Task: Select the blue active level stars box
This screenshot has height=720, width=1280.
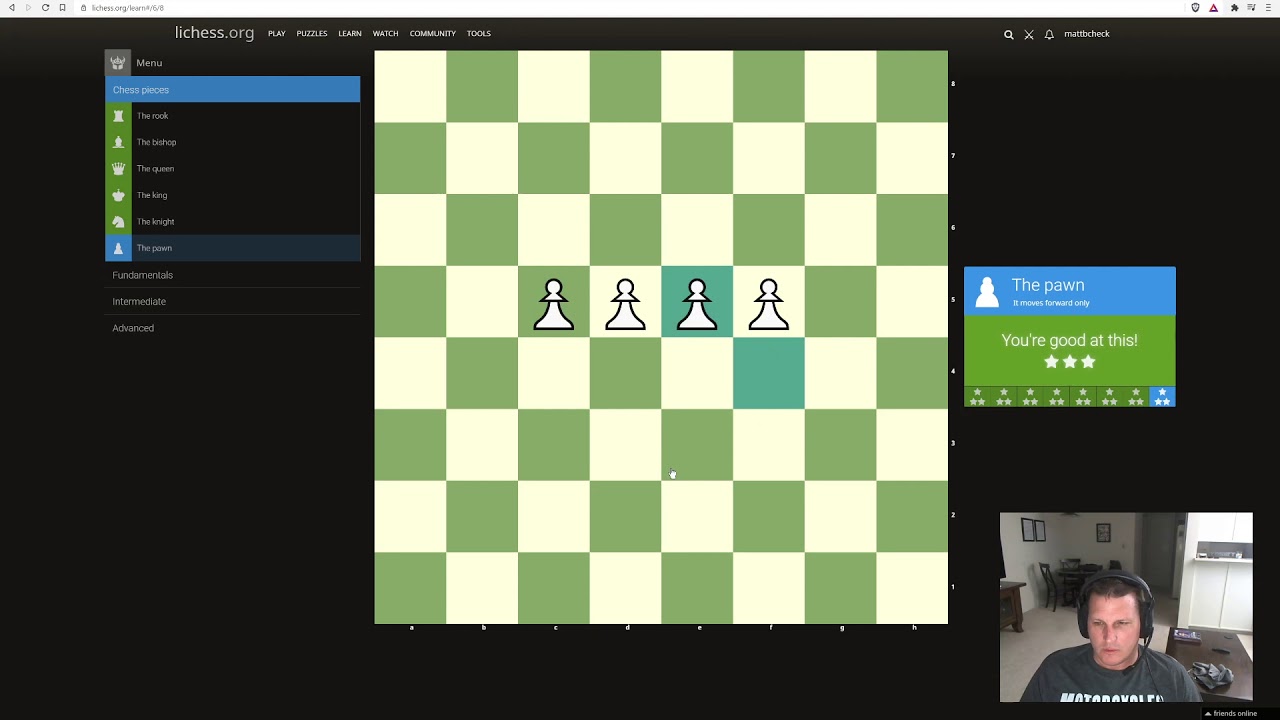Action: pos(1162,397)
